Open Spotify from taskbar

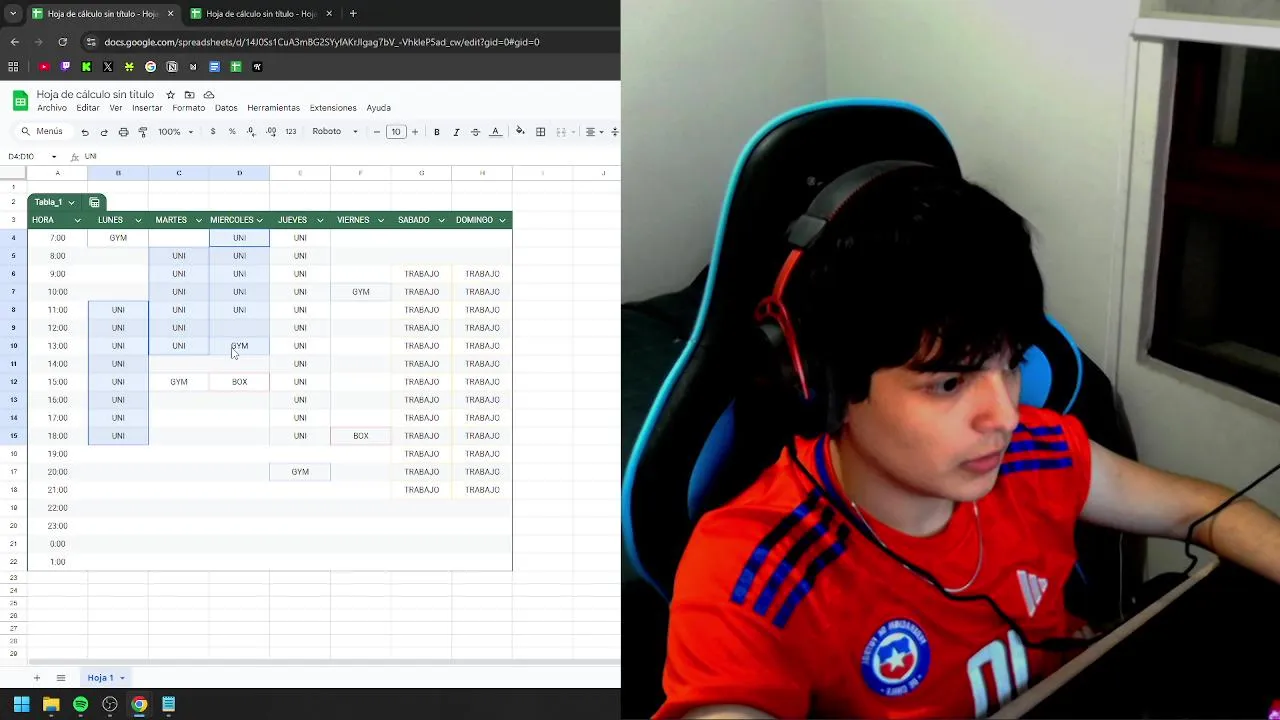pos(80,704)
